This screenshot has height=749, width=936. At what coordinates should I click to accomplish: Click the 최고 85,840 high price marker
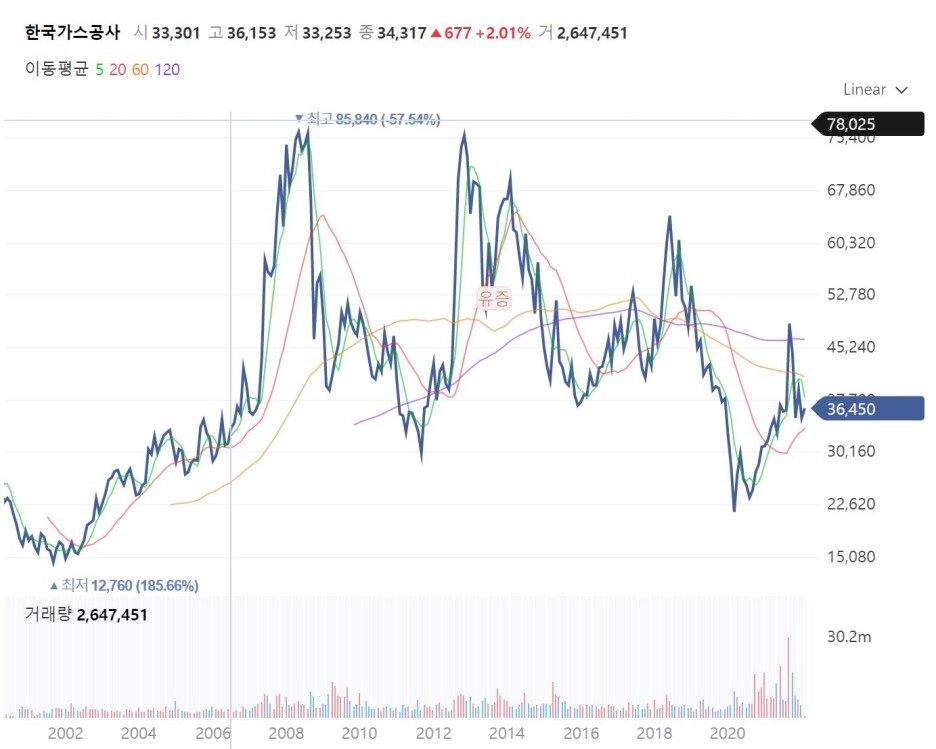[368, 119]
